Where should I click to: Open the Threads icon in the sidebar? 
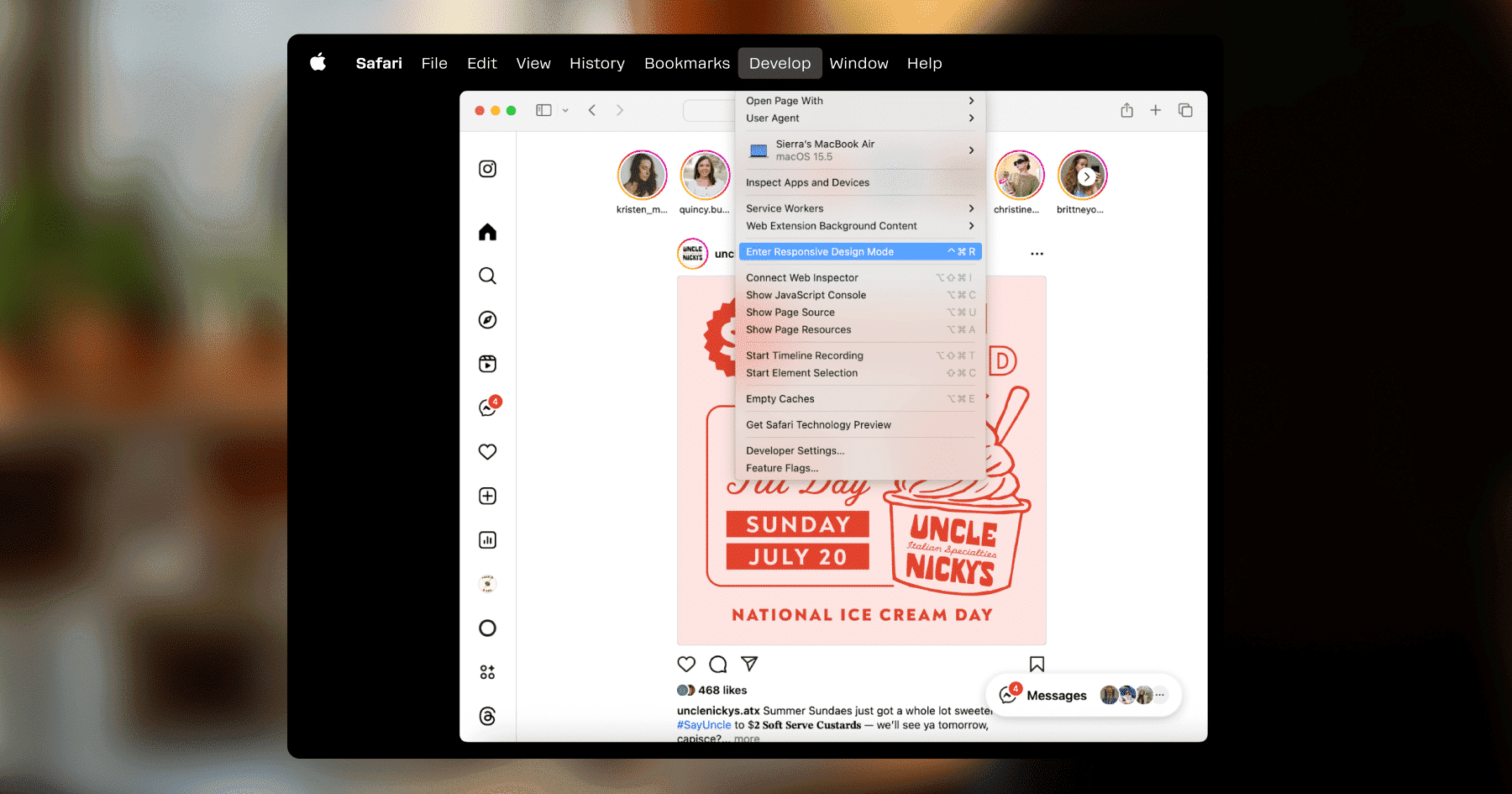point(487,716)
